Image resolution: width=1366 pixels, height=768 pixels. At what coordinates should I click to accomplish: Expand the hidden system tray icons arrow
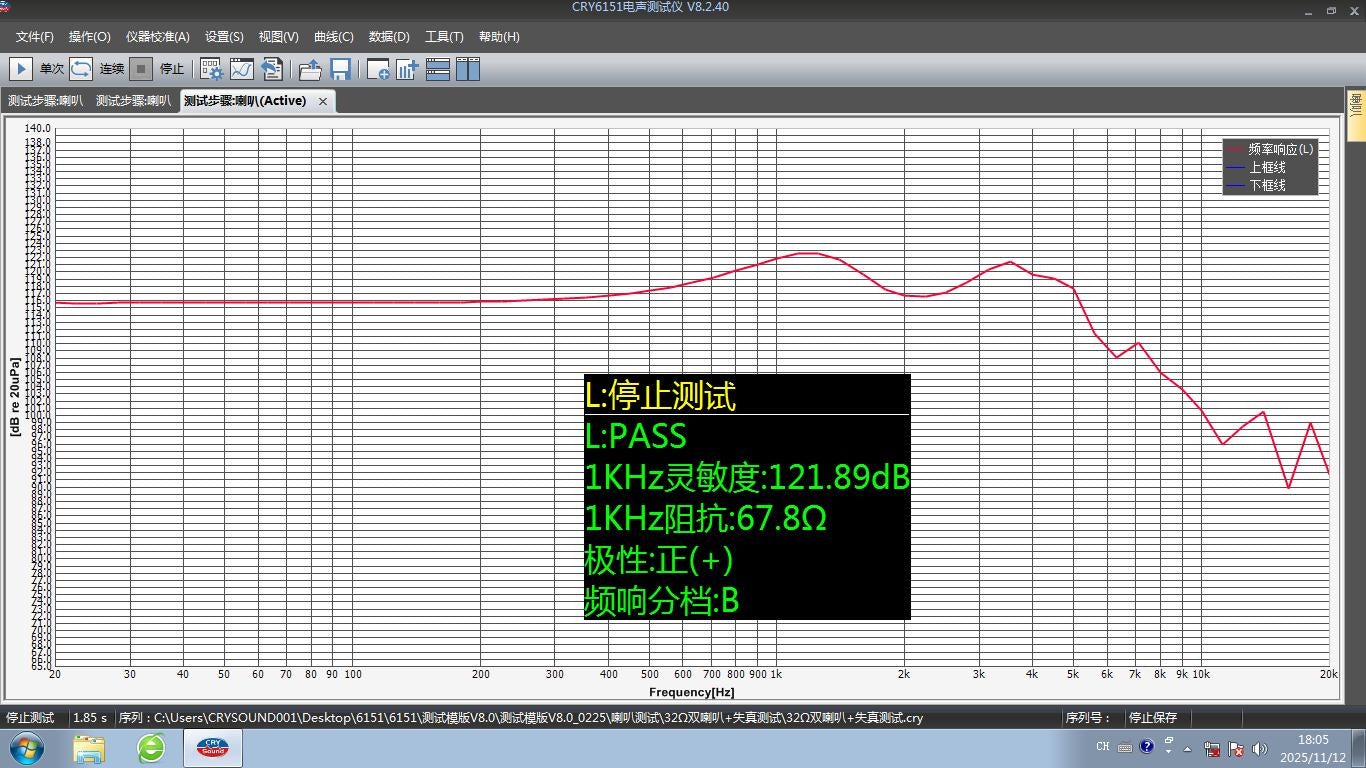[1188, 748]
